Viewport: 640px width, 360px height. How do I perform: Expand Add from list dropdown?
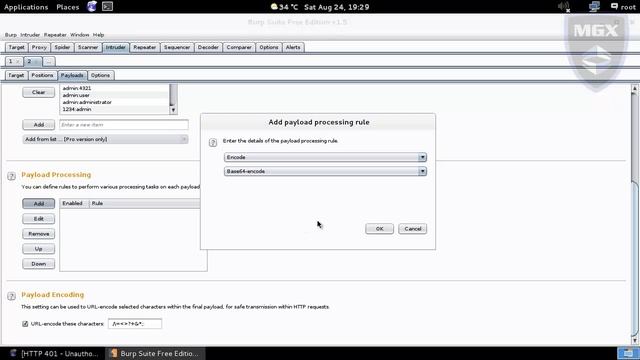105,139
